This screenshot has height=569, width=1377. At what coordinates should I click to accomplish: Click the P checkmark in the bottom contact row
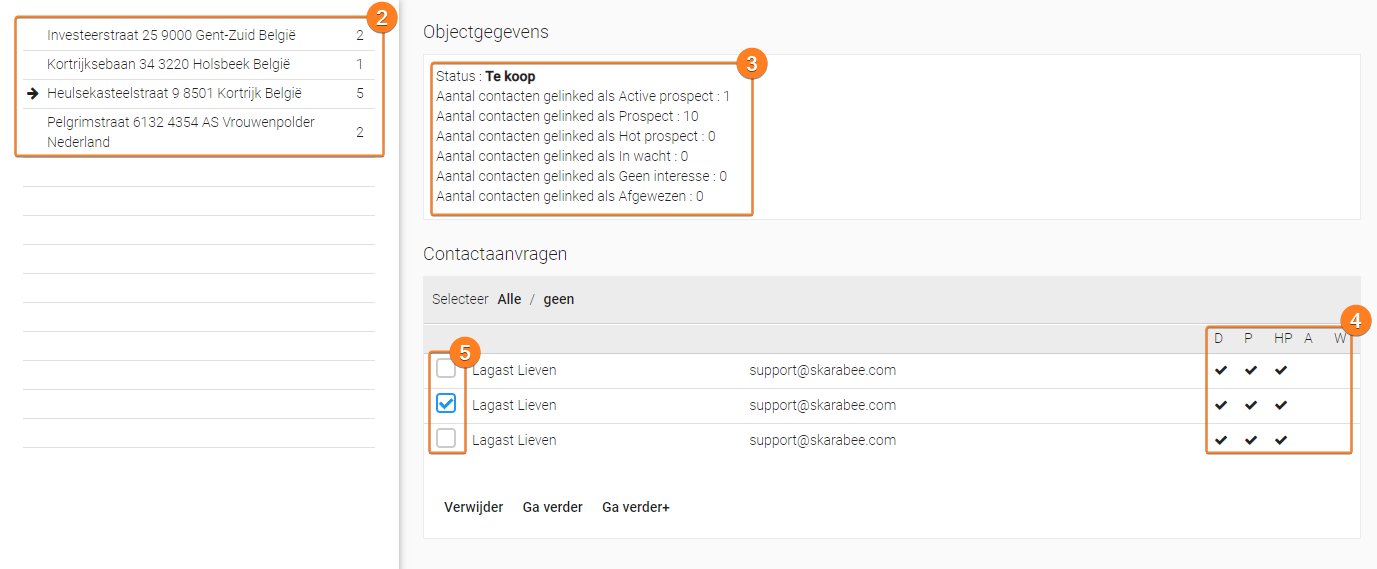pyautogui.click(x=1250, y=440)
